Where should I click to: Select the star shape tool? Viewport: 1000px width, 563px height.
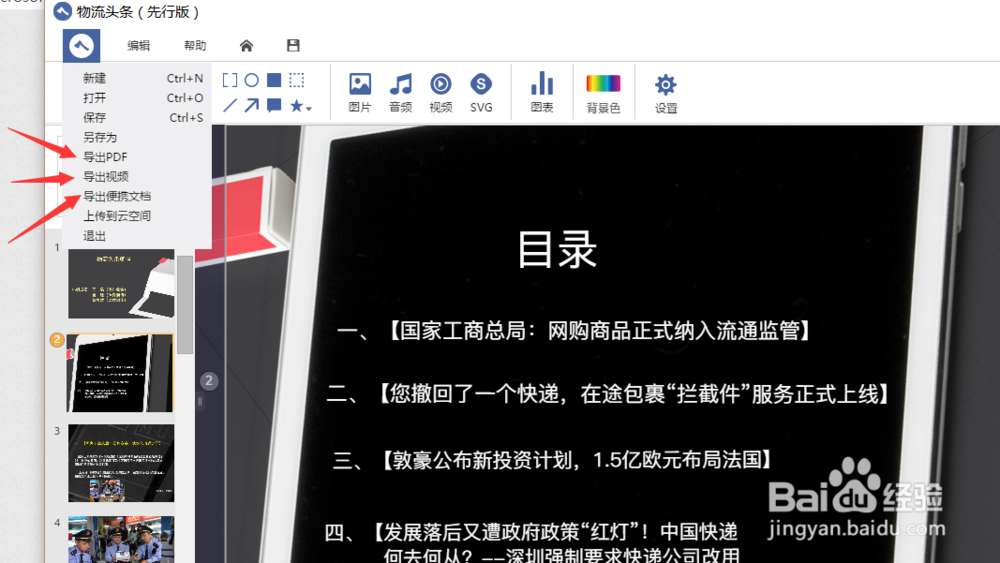pos(296,105)
